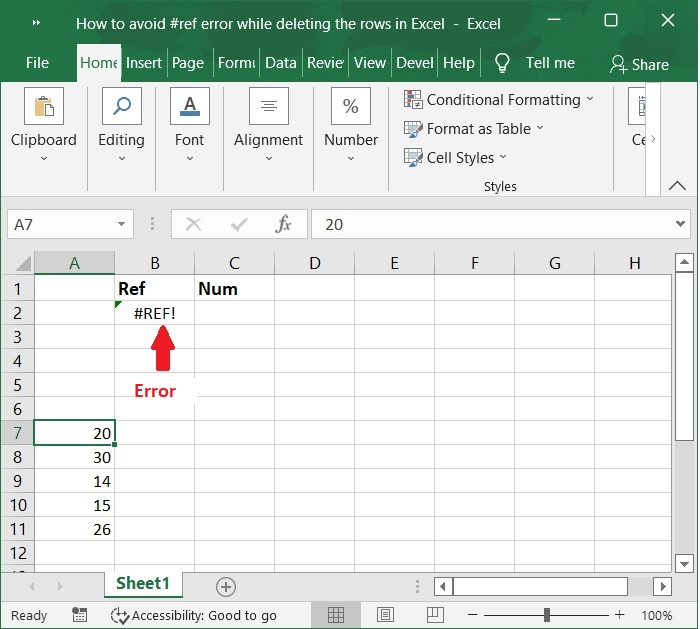This screenshot has height=629, width=700.
Task: Switch to the Developer tab
Action: pos(415,63)
